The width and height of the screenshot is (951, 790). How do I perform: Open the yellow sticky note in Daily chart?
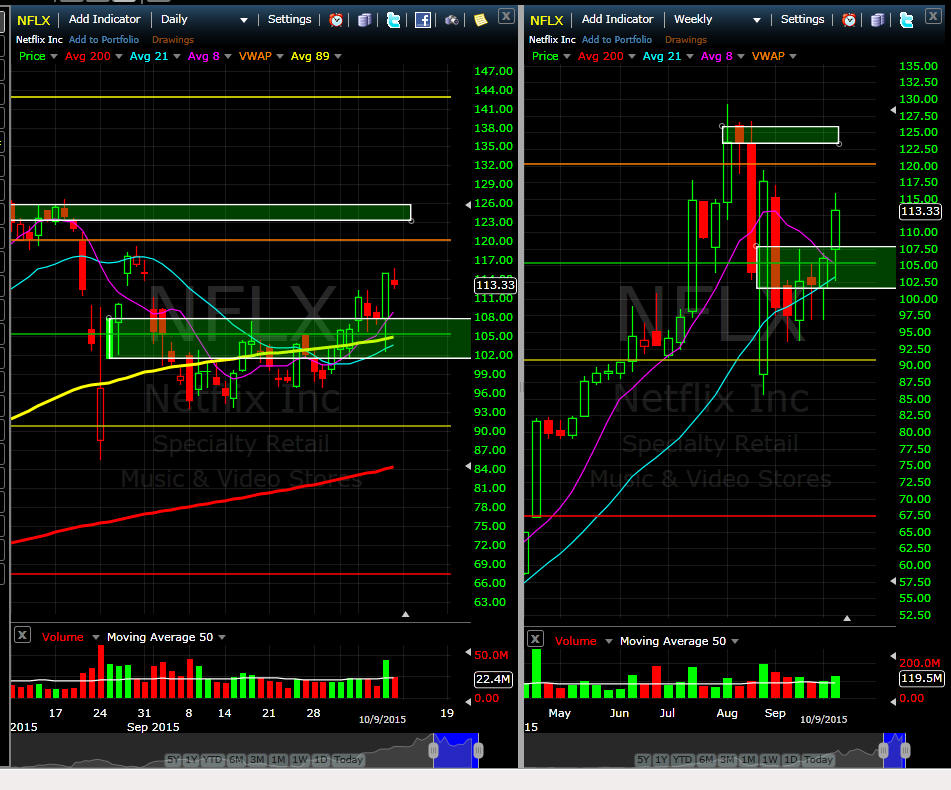(480, 20)
